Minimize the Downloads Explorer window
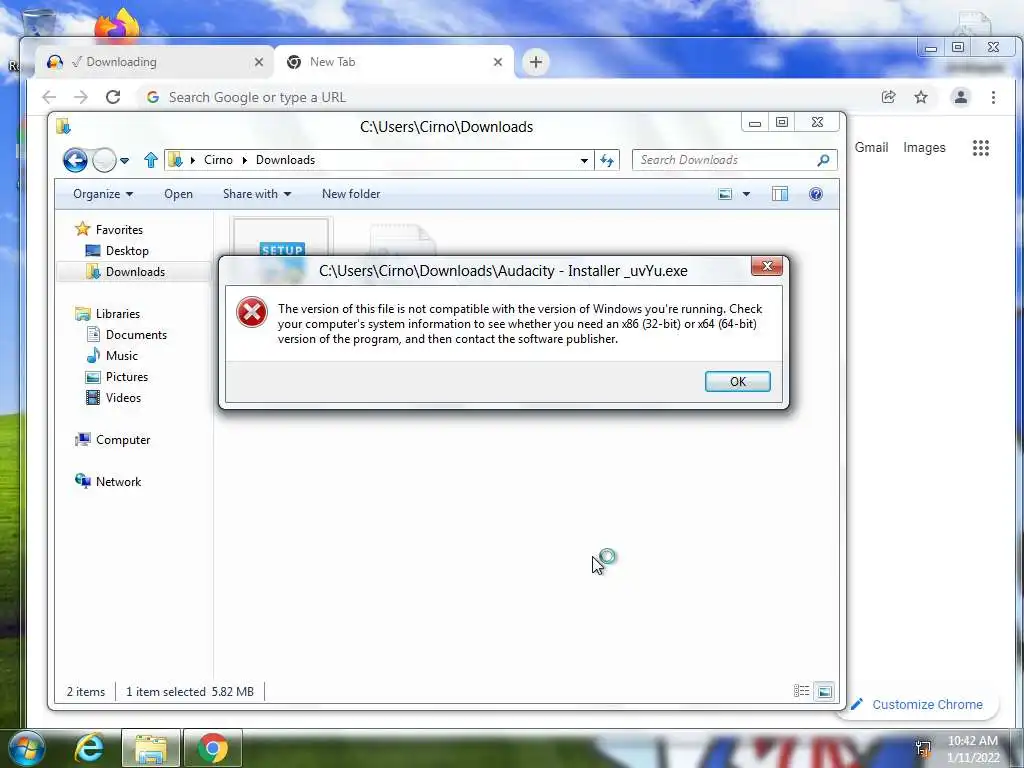 click(x=755, y=122)
